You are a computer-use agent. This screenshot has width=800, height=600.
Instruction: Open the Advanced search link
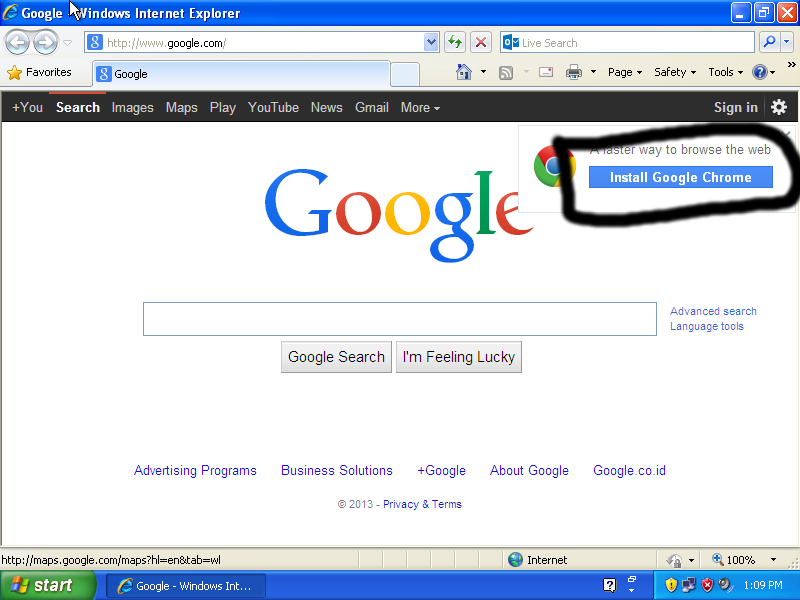click(x=713, y=311)
